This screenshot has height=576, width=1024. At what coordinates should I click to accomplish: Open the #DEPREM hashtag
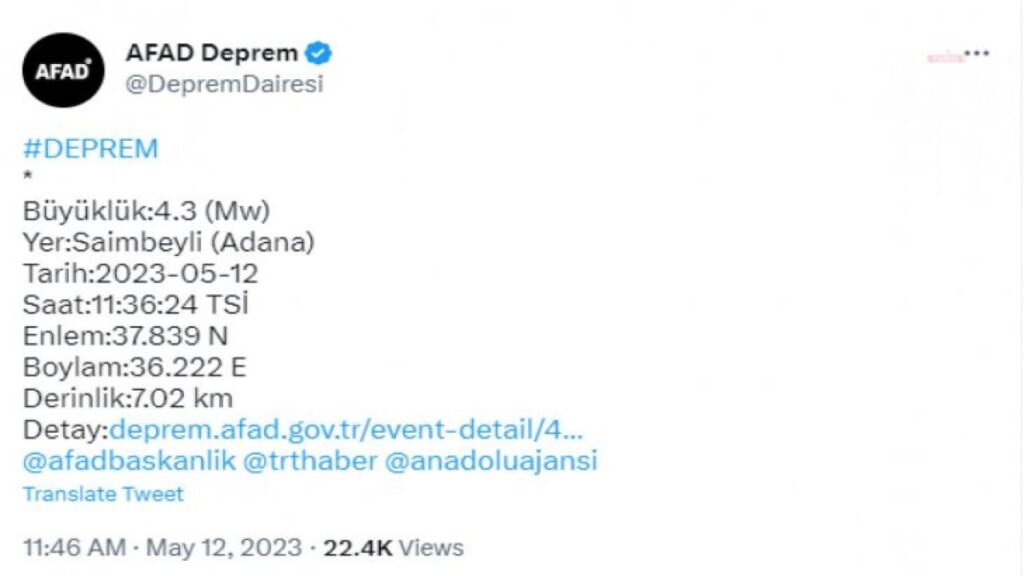click(91, 148)
